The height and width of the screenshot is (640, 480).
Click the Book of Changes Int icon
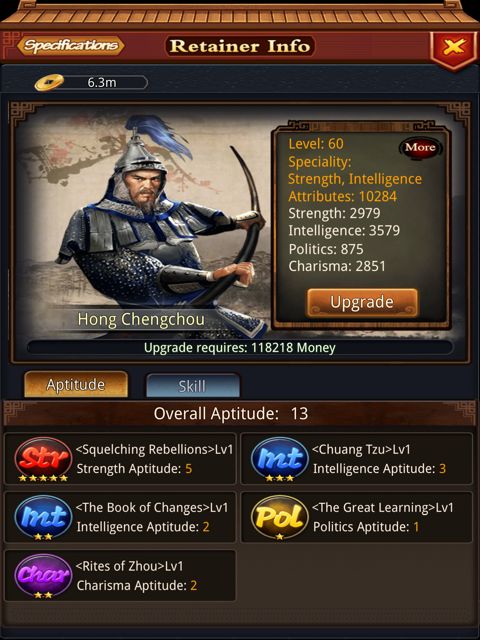click(x=44, y=515)
